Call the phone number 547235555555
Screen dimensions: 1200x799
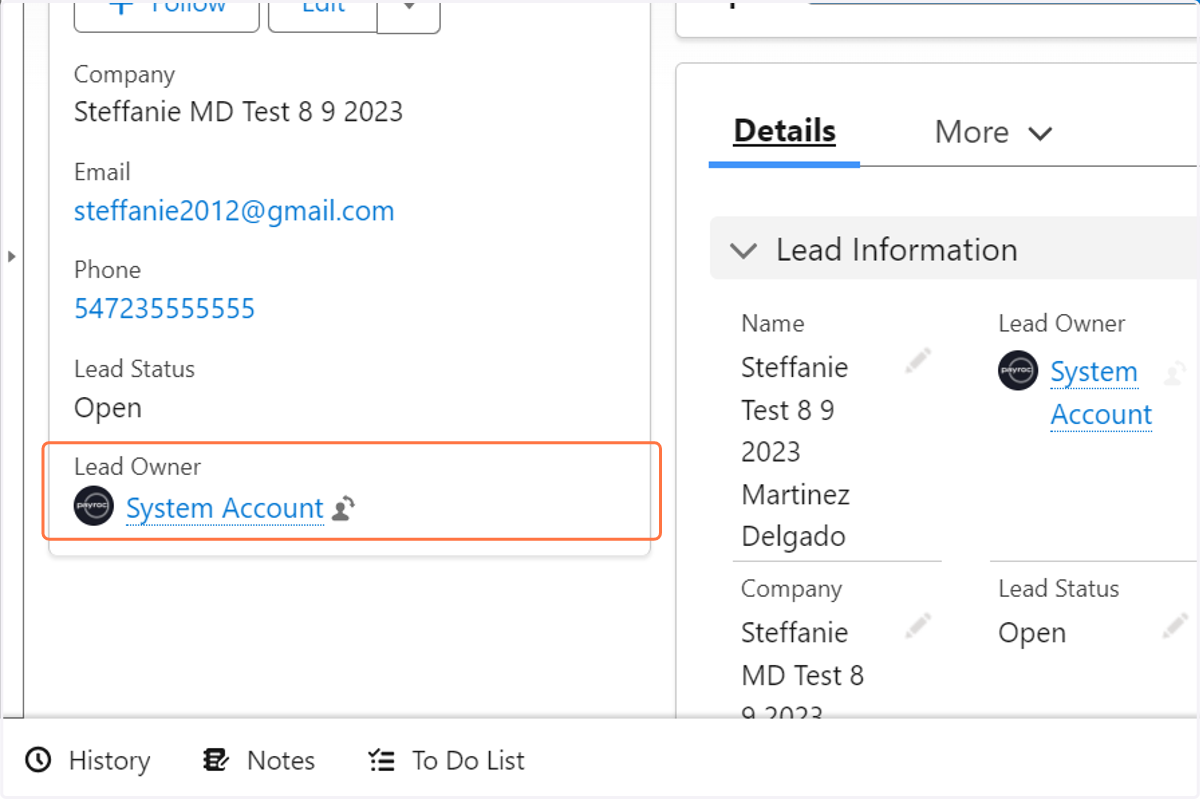[165, 308]
